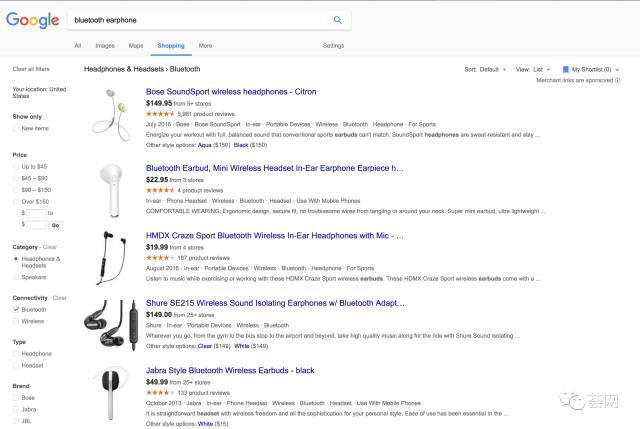Open Shure SE215 earphones product image
The width and height of the screenshot is (640, 429).
(110, 325)
